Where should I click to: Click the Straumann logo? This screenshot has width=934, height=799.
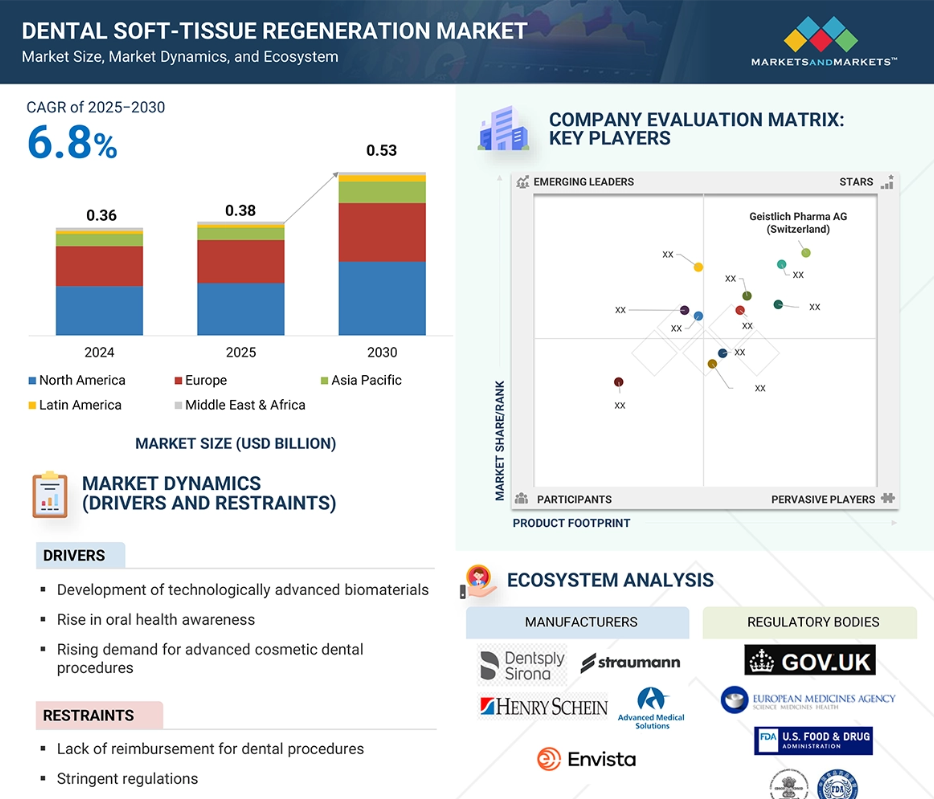tap(630, 662)
